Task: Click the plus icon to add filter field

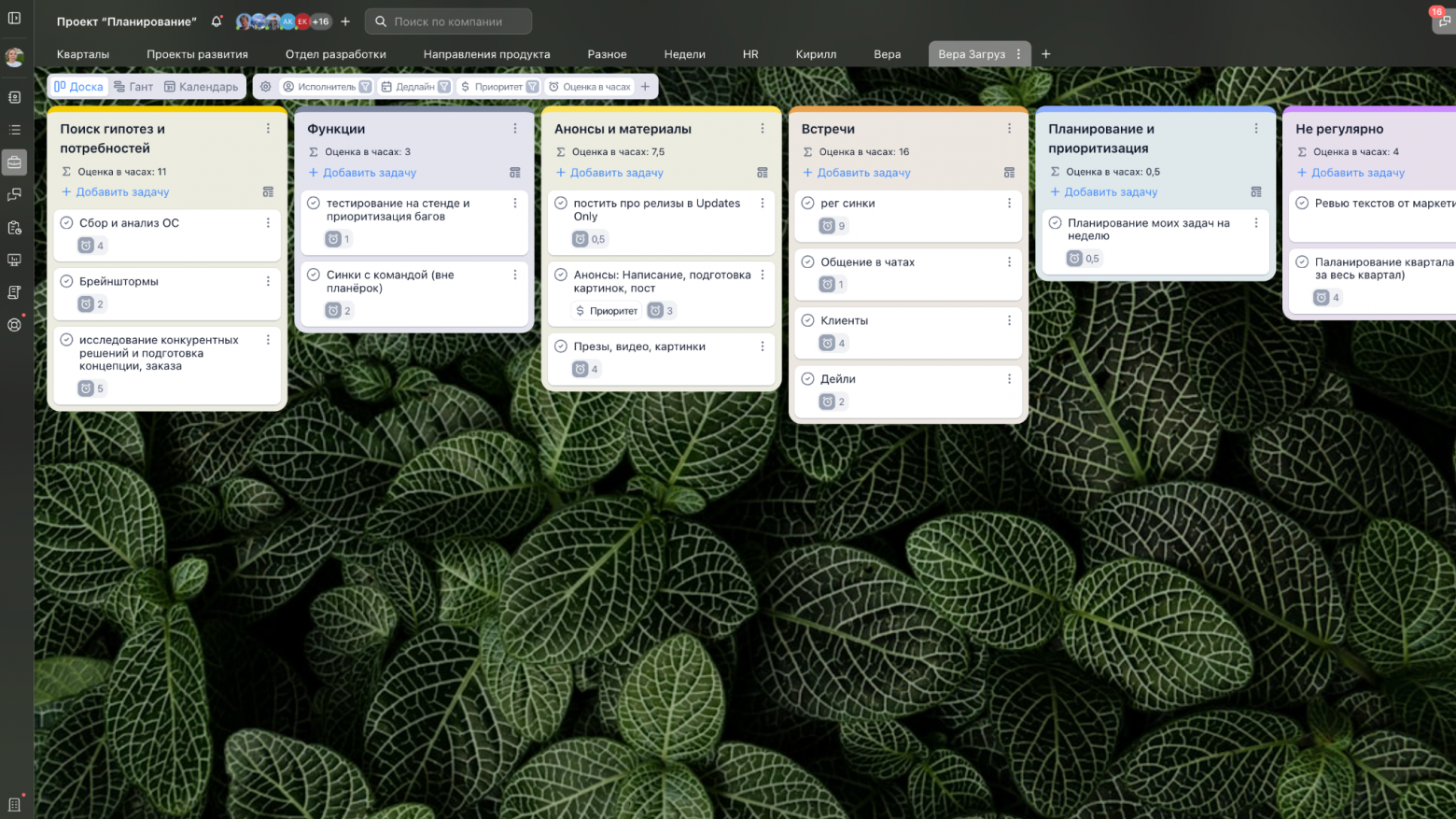Action: click(x=645, y=87)
